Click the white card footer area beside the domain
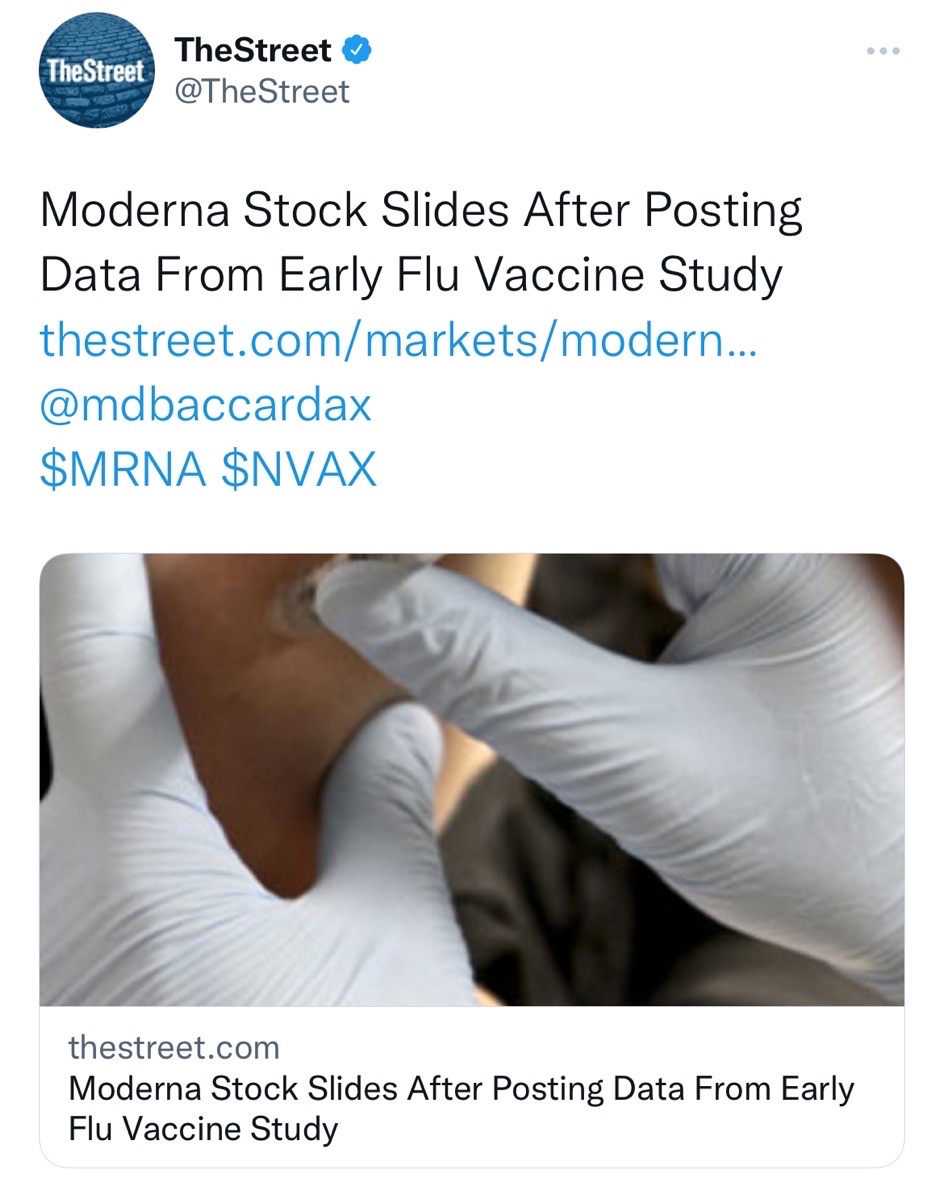Screen dimensions: 944x1187 tap(590, 1048)
